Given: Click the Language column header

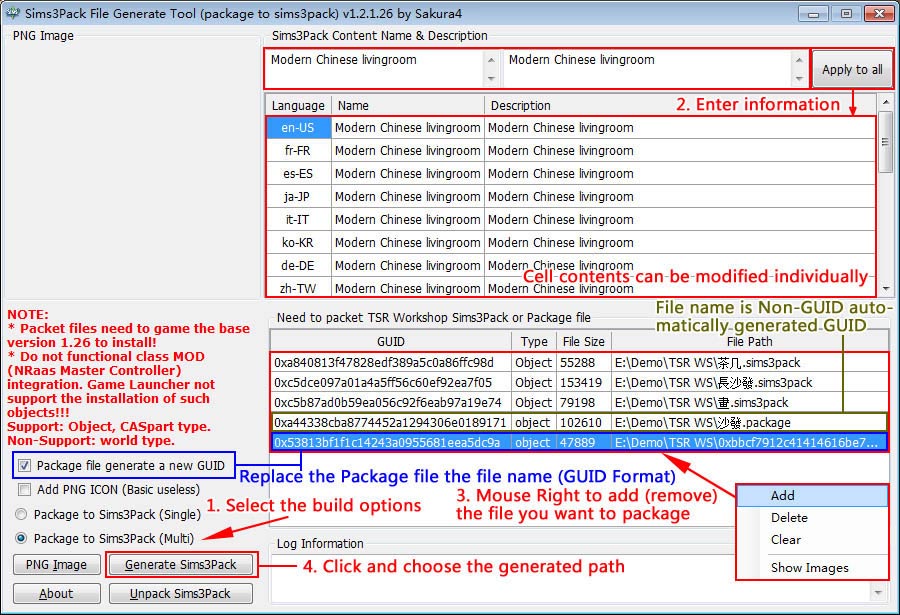Looking at the screenshot, I should (x=298, y=106).
